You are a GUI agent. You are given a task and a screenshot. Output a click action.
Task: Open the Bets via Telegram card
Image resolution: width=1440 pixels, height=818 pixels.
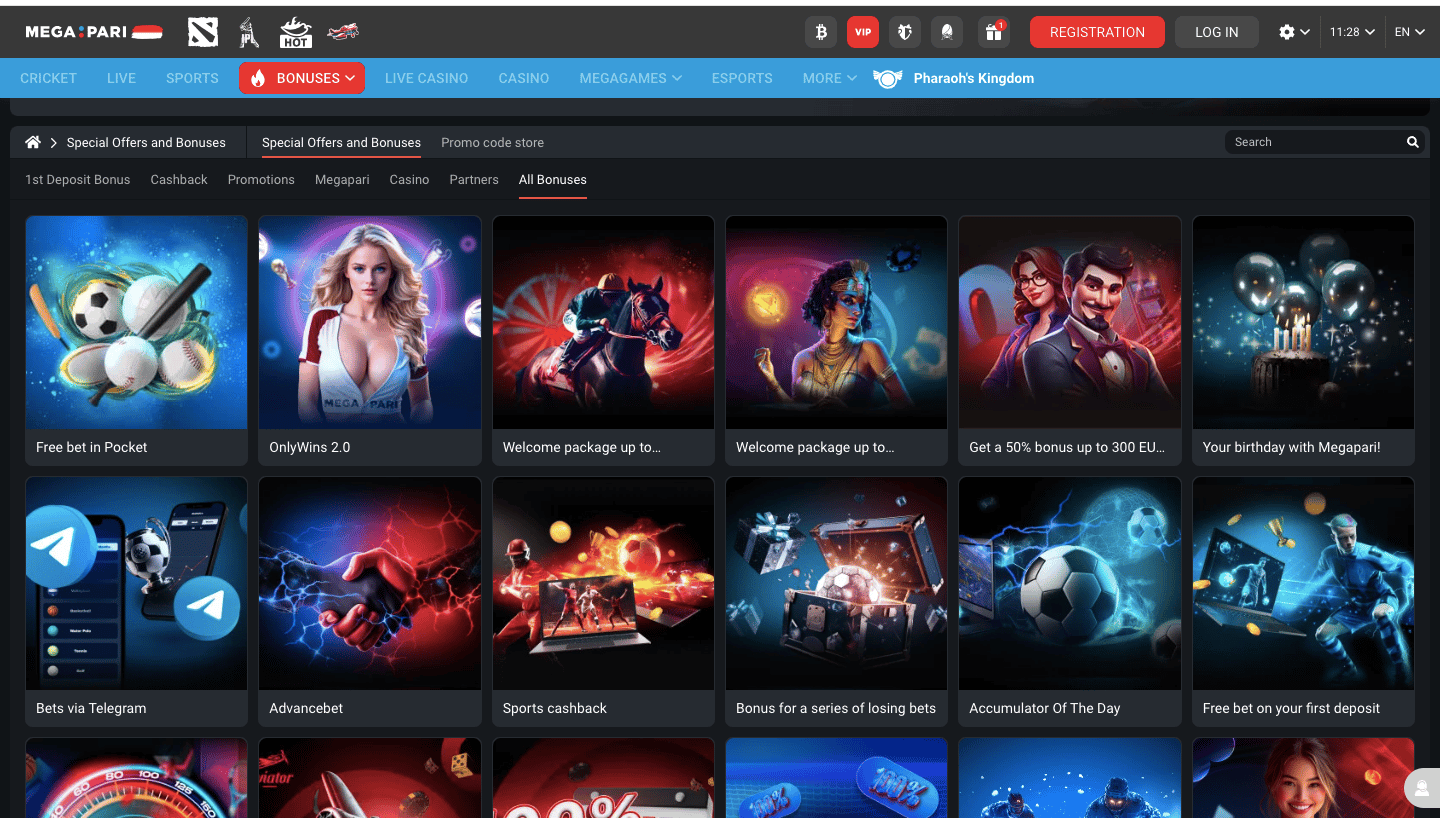(136, 601)
